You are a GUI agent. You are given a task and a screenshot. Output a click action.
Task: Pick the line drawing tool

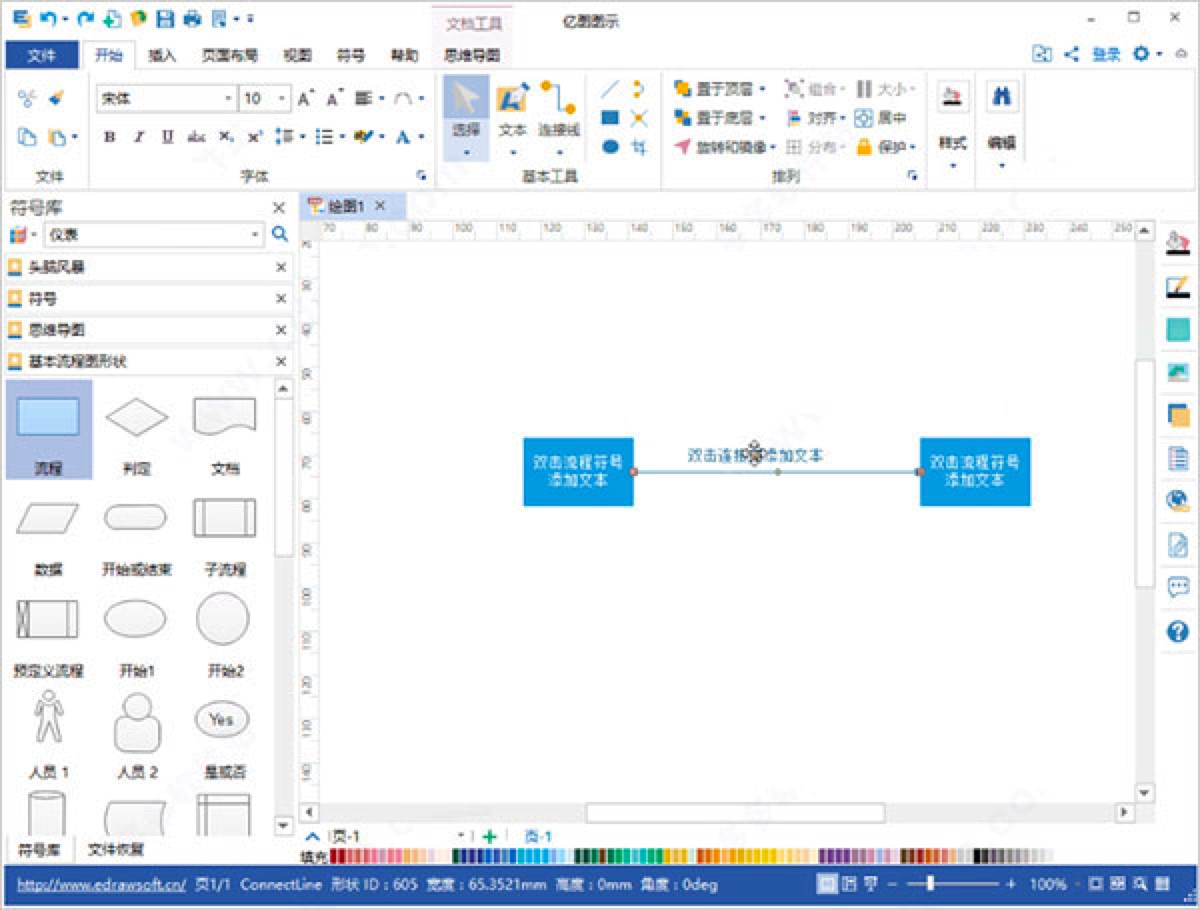coord(610,90)
